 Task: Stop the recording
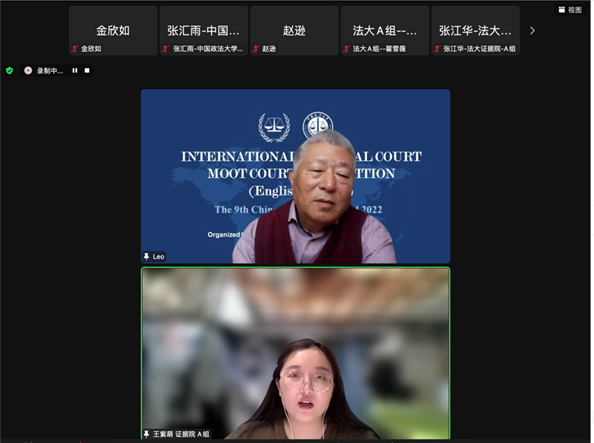[87, 70]
